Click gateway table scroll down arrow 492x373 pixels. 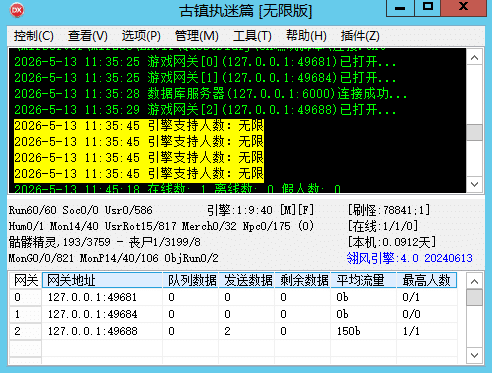[x=475, y=355]
